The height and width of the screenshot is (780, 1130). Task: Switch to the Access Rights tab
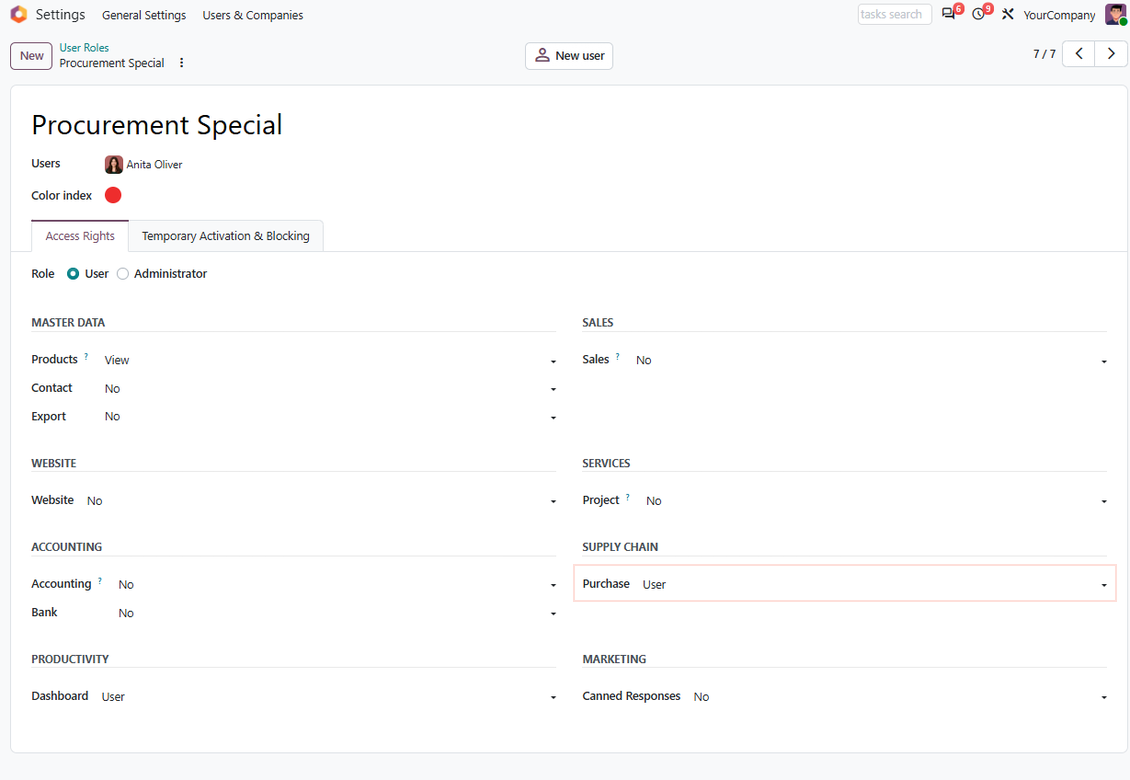pos(80,236)
